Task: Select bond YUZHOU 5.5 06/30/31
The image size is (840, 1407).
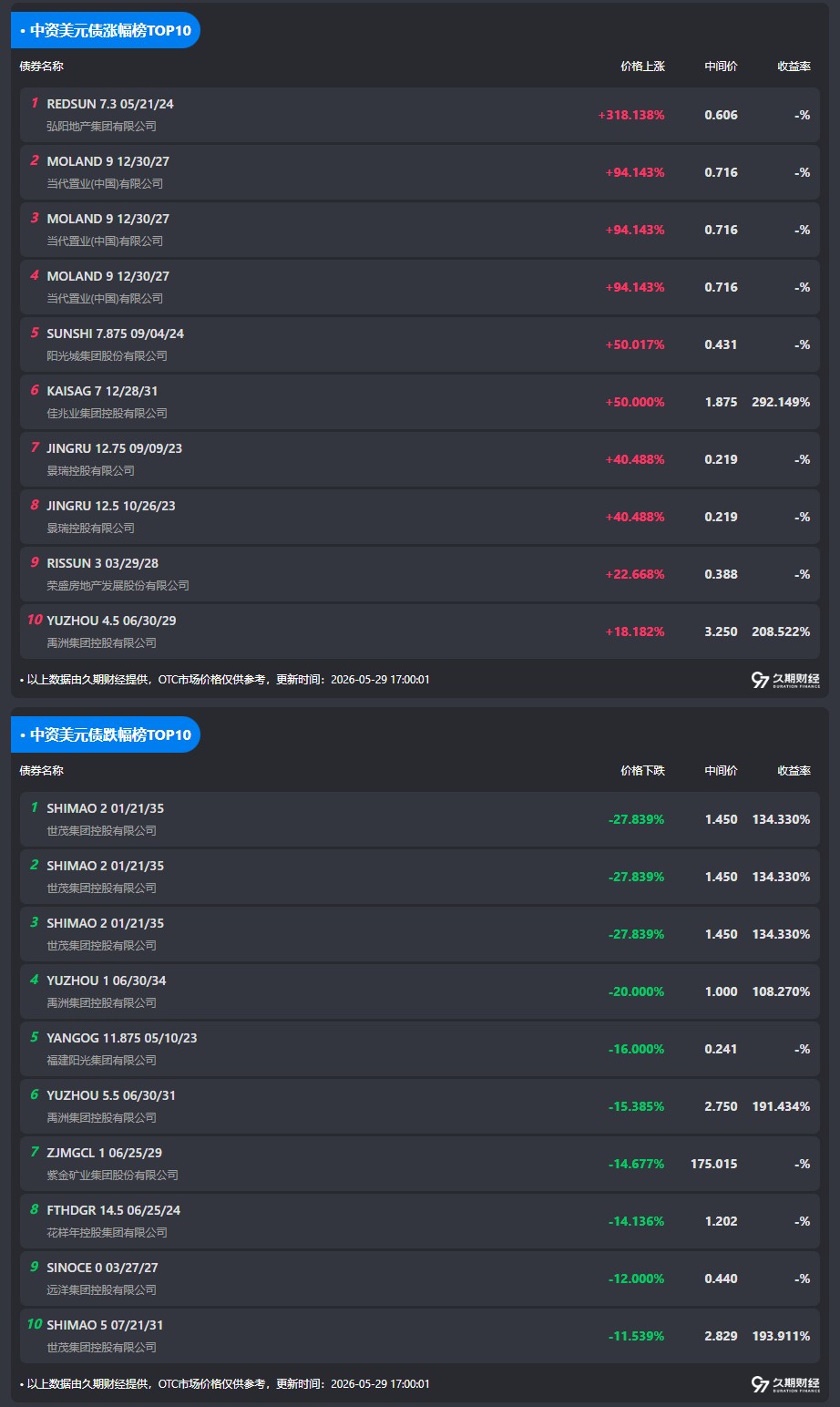Action: pos(112,1095)
